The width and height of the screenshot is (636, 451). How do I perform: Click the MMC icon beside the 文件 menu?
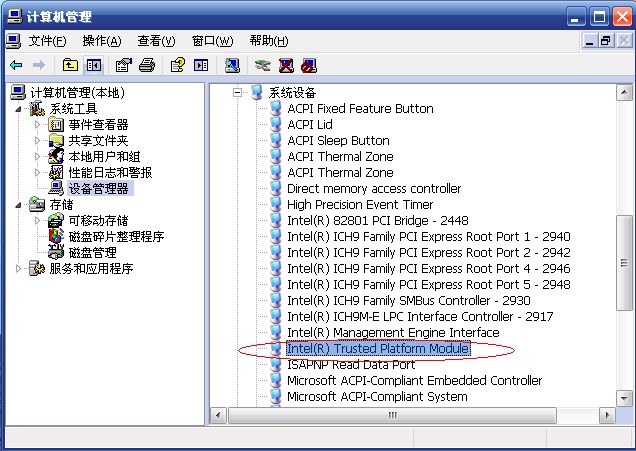(x=13, y=41)
